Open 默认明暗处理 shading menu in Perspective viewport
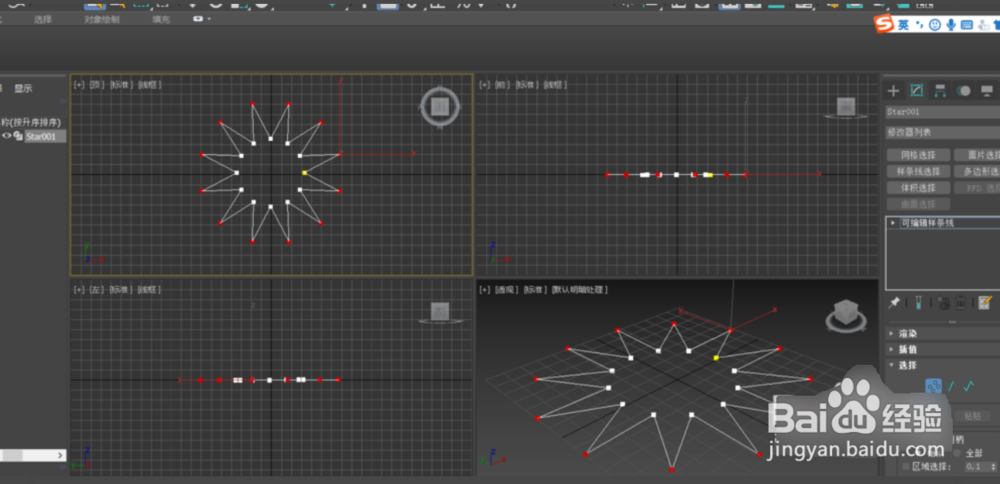 [580, 290]
